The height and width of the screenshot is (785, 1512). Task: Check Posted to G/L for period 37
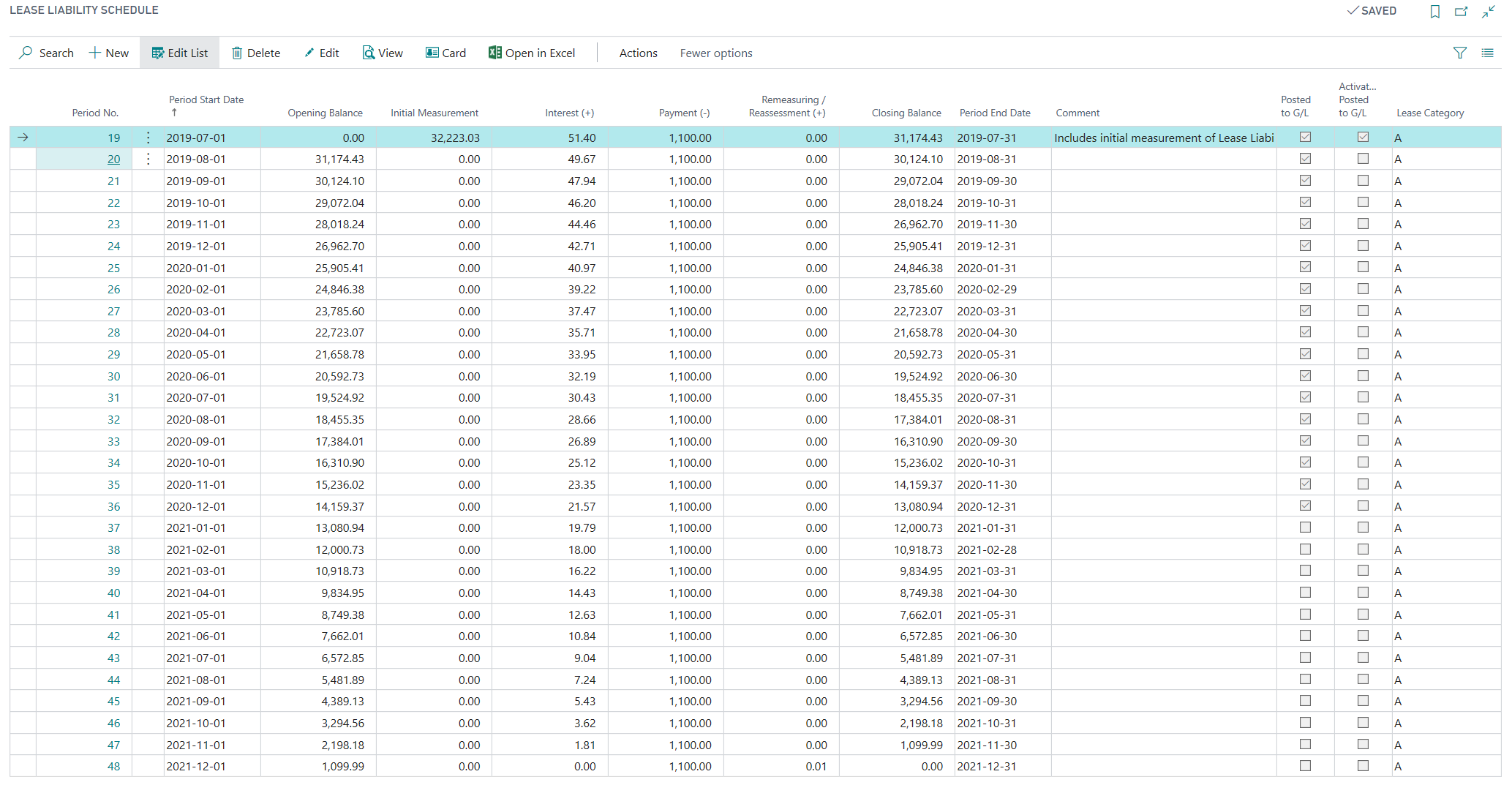coord(1305,527)
